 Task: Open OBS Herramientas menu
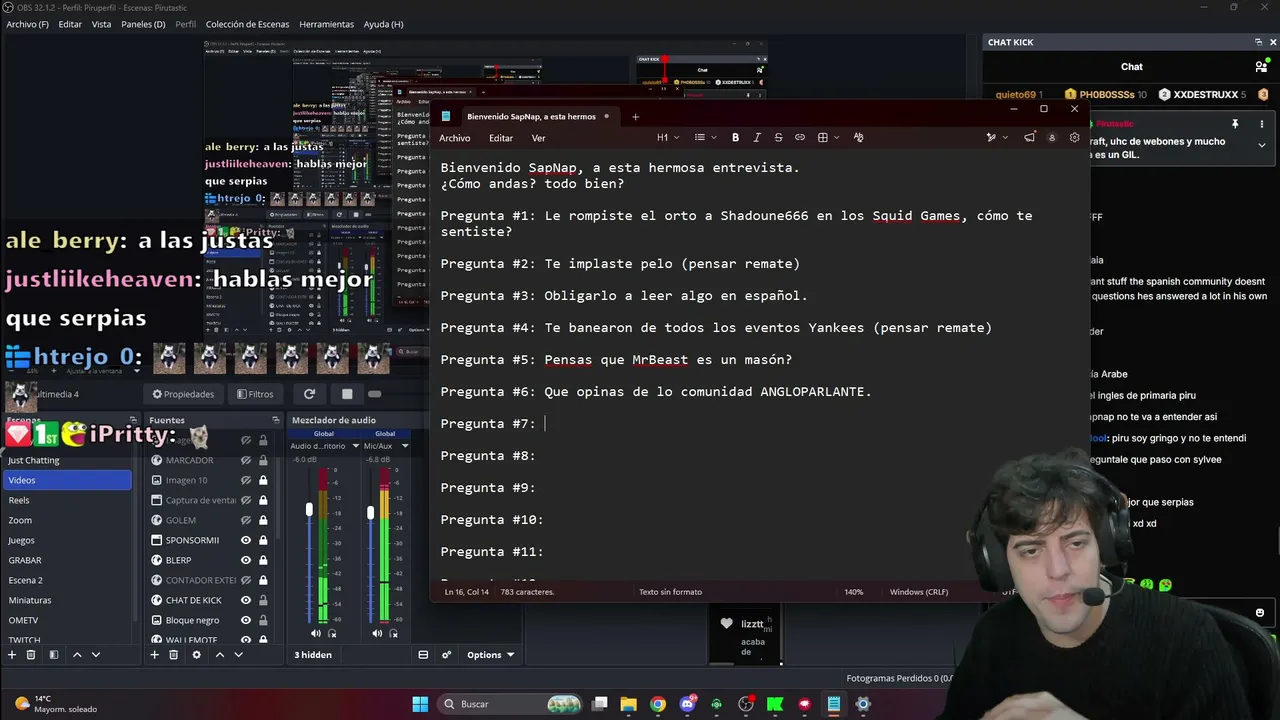pyautogui.click(x=327, y=24)
